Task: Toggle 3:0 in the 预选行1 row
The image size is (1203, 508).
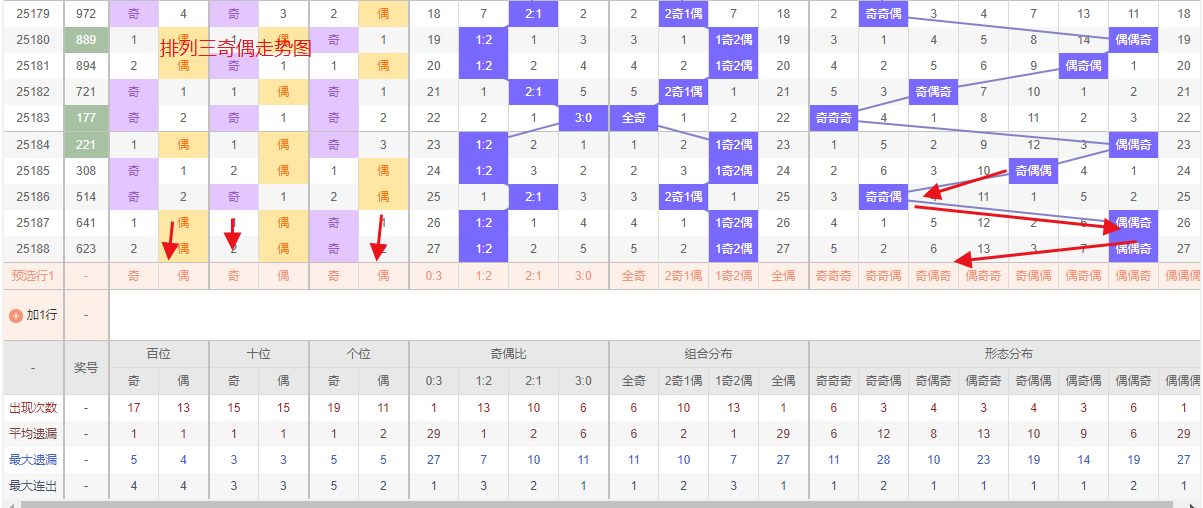Action: (584, 275)
